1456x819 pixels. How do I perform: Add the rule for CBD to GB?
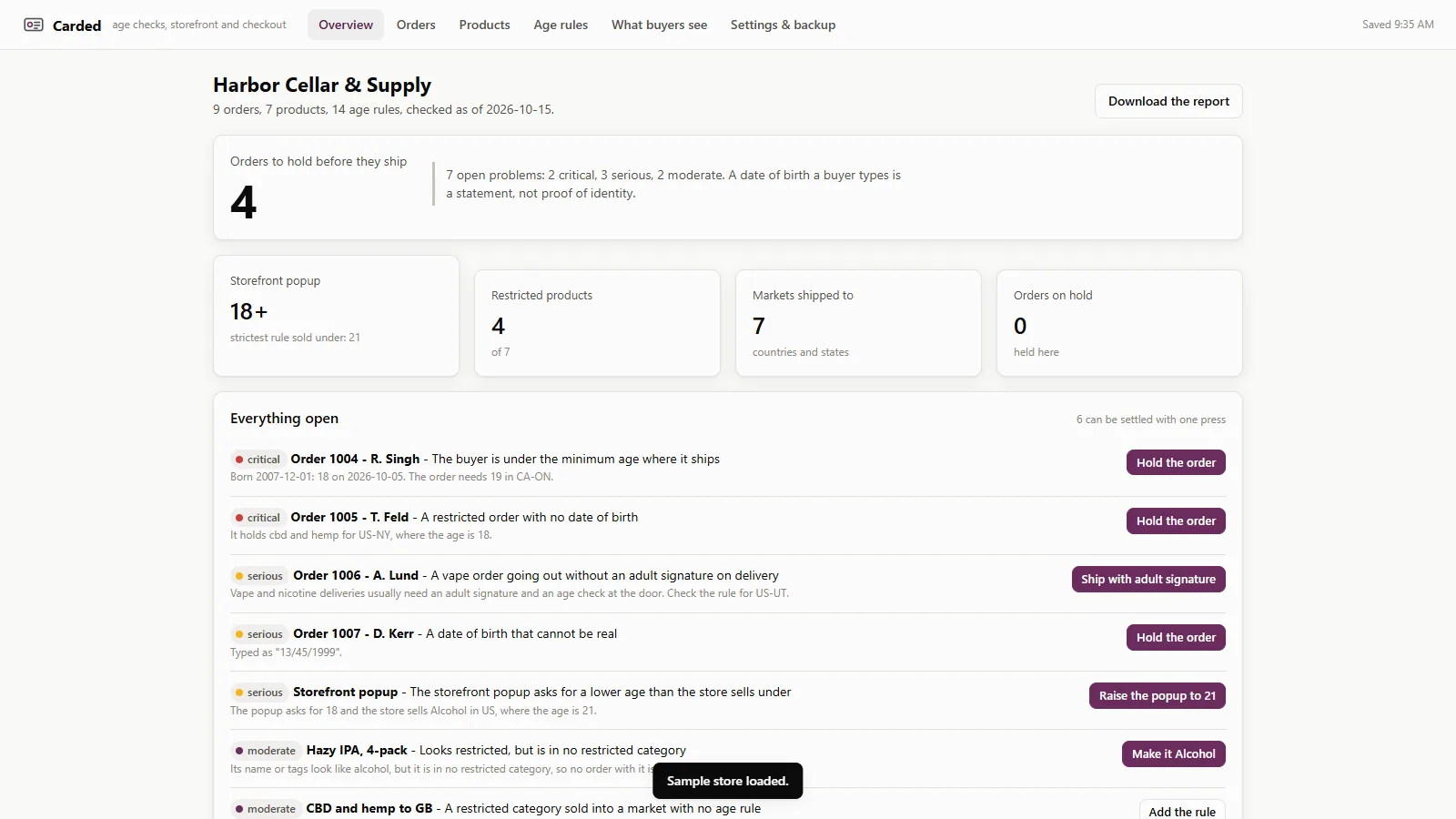click(x=1182, y=811)
